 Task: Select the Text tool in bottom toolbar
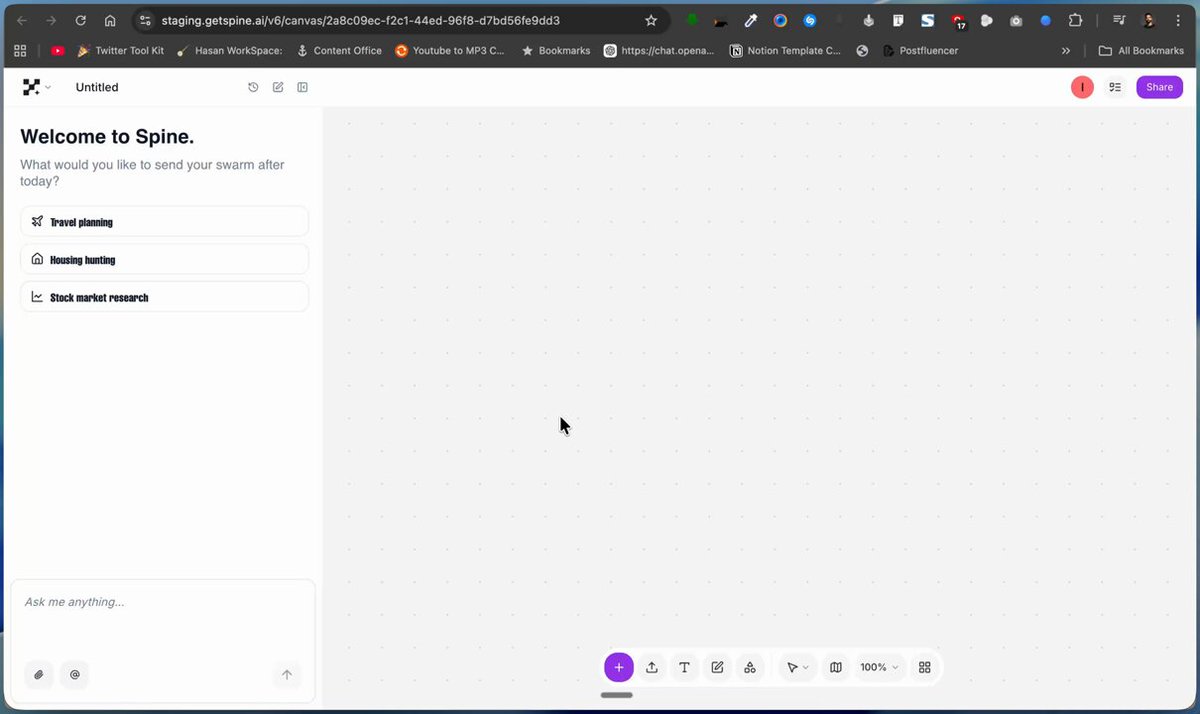(x=684, y=667)
